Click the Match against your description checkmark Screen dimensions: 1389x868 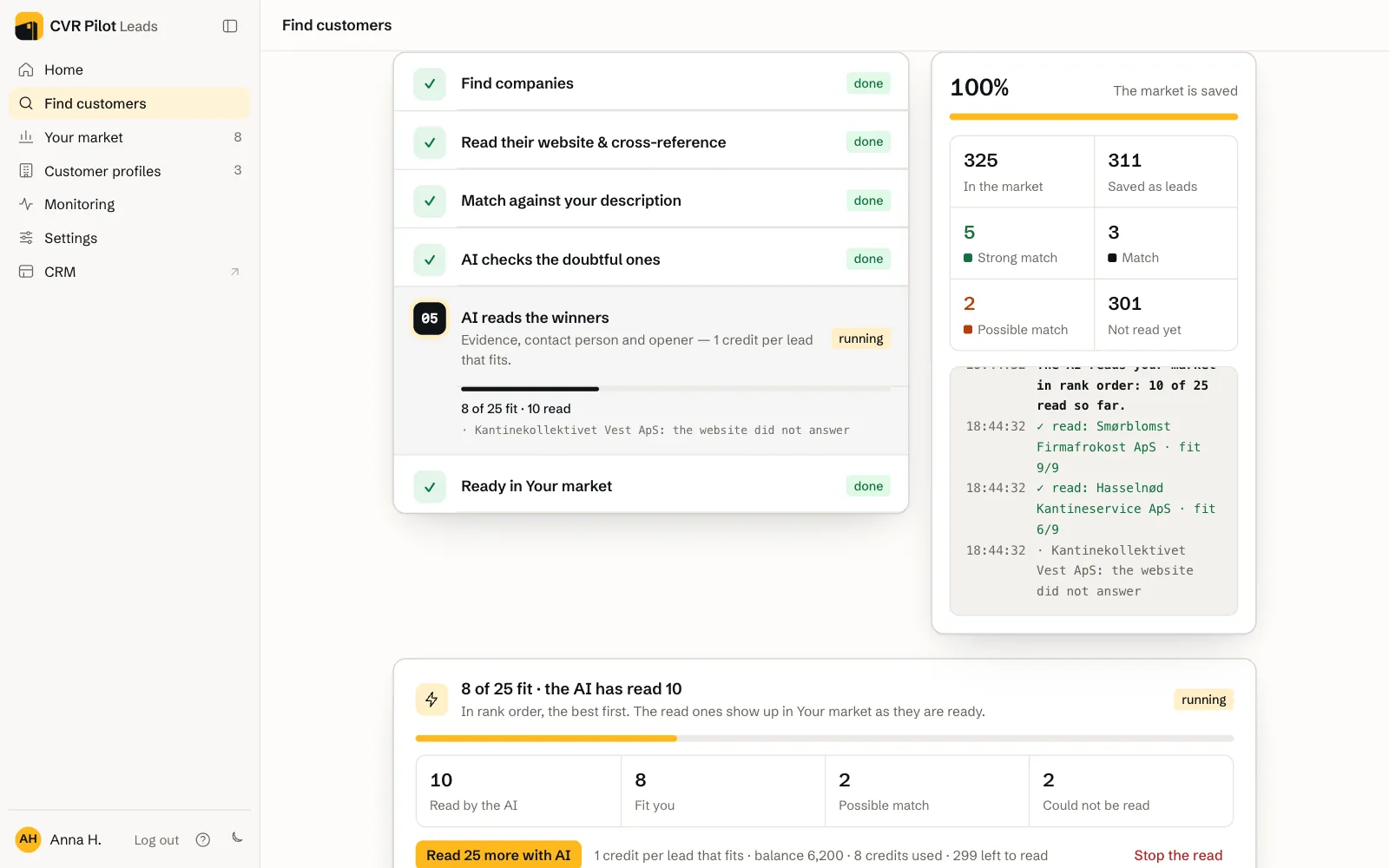tap(430, 201)
